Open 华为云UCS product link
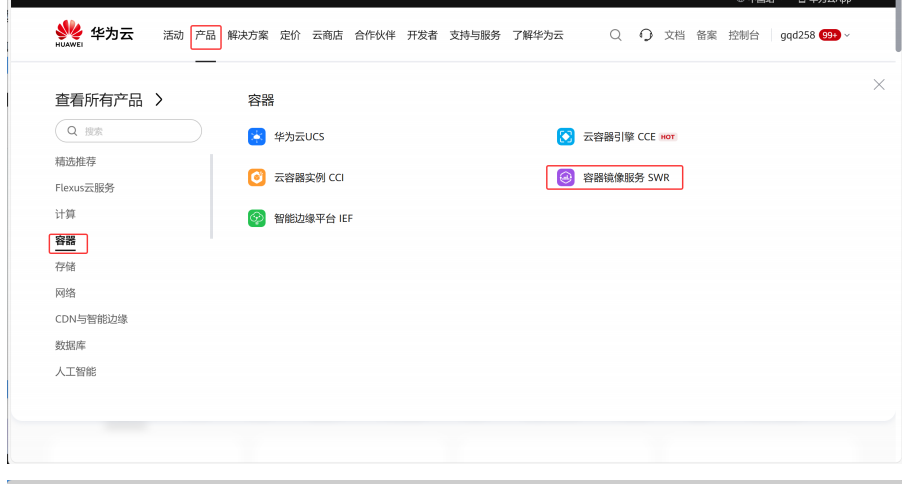902x484 pixels. tap(299, 137)
